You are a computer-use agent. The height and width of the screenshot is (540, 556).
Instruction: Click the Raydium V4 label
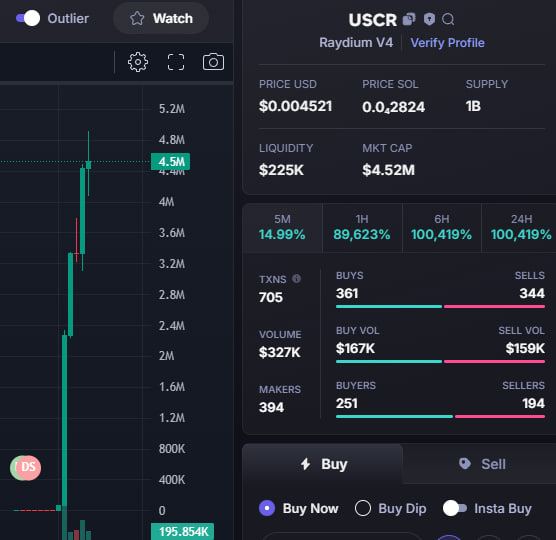coord(356,43)
